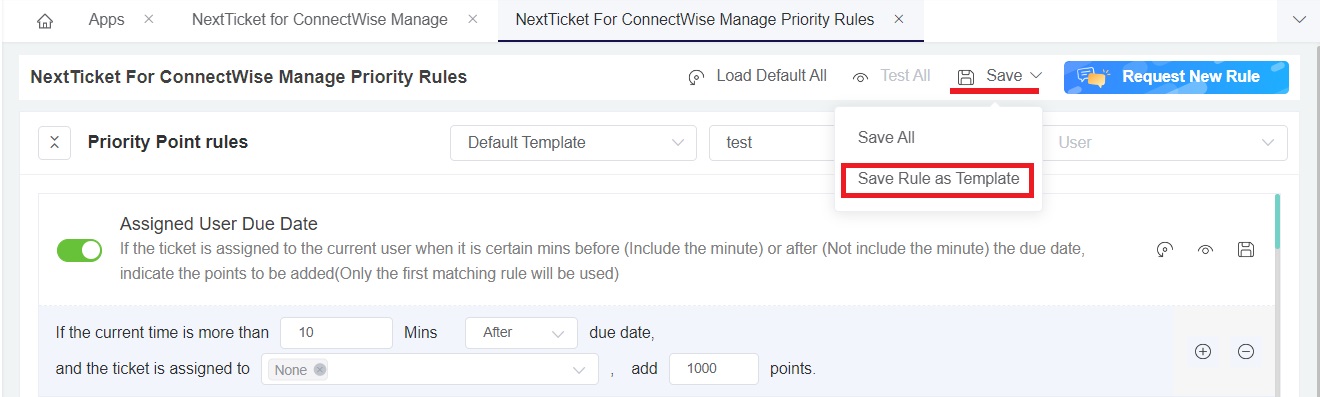Toggle the Assigned User Due Date switch
This screenshot has width=1320, height=397.
pyautogui.click(x=79, y=250)
